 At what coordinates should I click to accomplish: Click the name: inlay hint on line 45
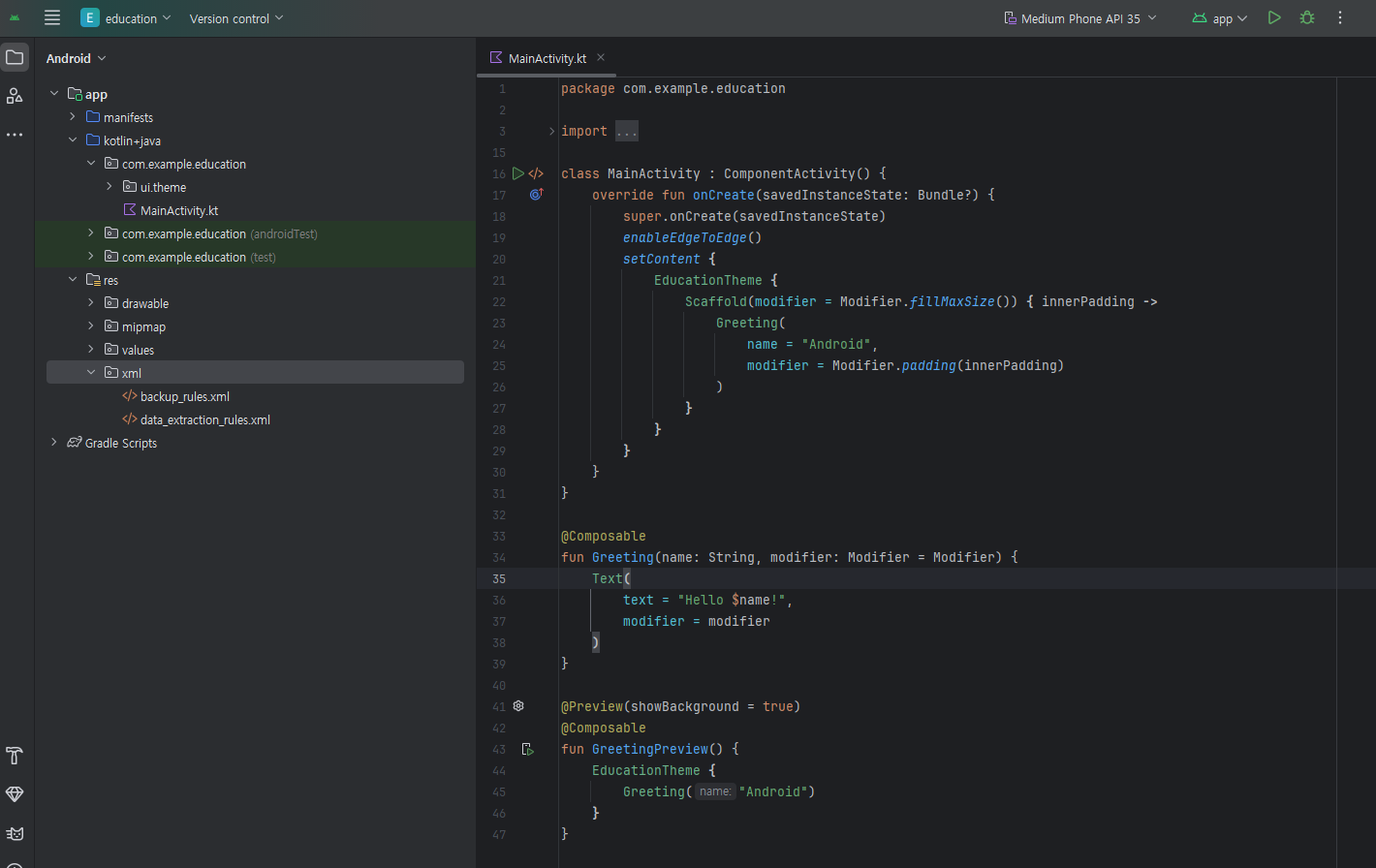[x=715, y=791]
